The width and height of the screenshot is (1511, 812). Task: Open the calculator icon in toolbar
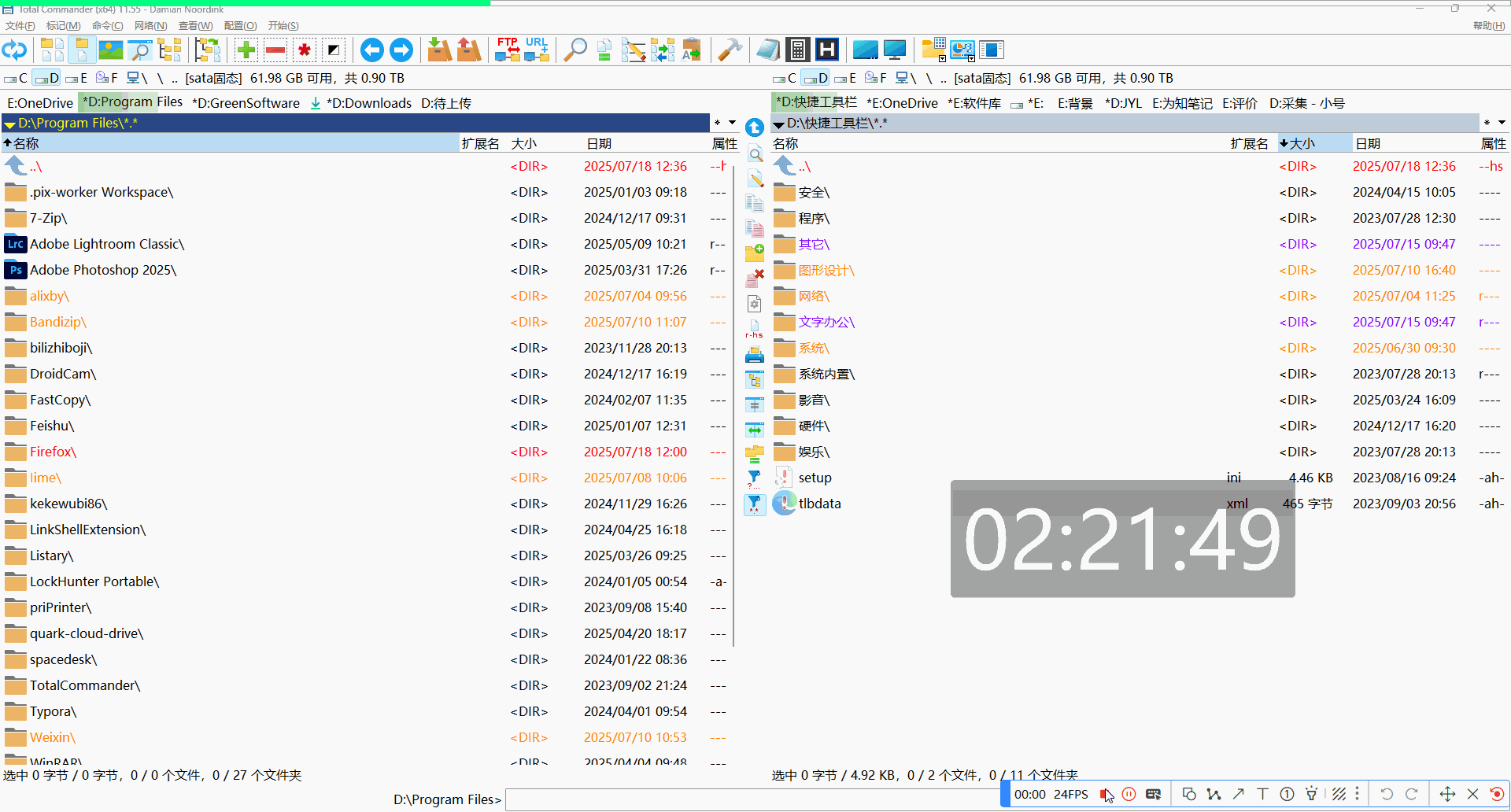798,50
